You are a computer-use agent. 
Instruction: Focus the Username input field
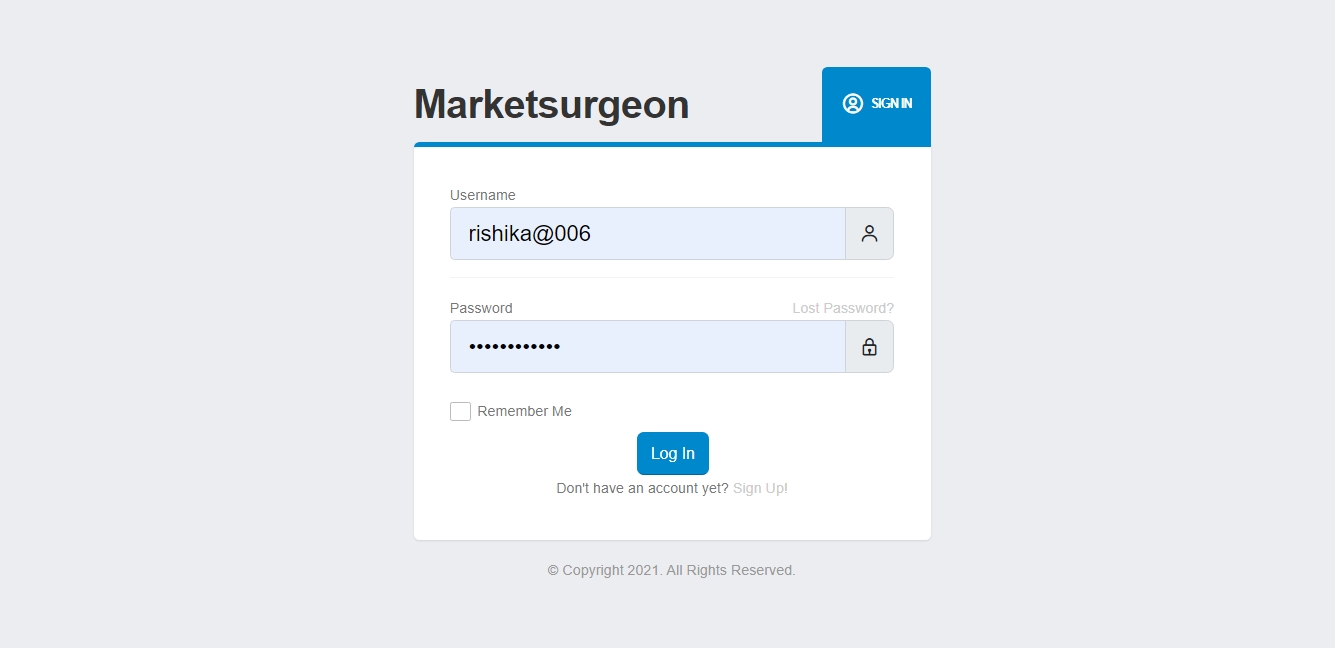coord(648,234)
